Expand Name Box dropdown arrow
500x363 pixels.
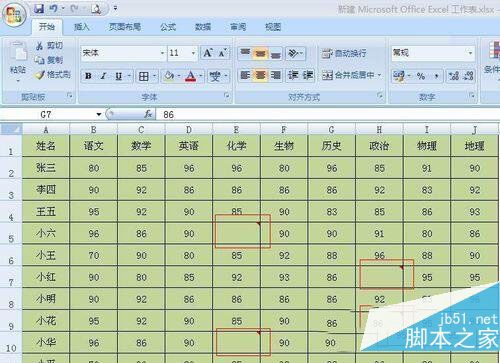(99, 115)
